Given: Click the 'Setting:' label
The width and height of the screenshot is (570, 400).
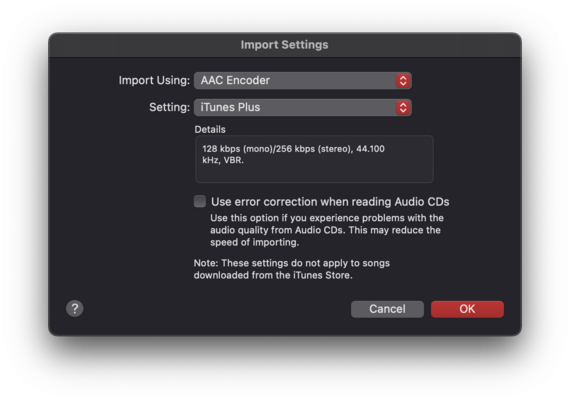Looking at the screenshot, I should point(169,107).
